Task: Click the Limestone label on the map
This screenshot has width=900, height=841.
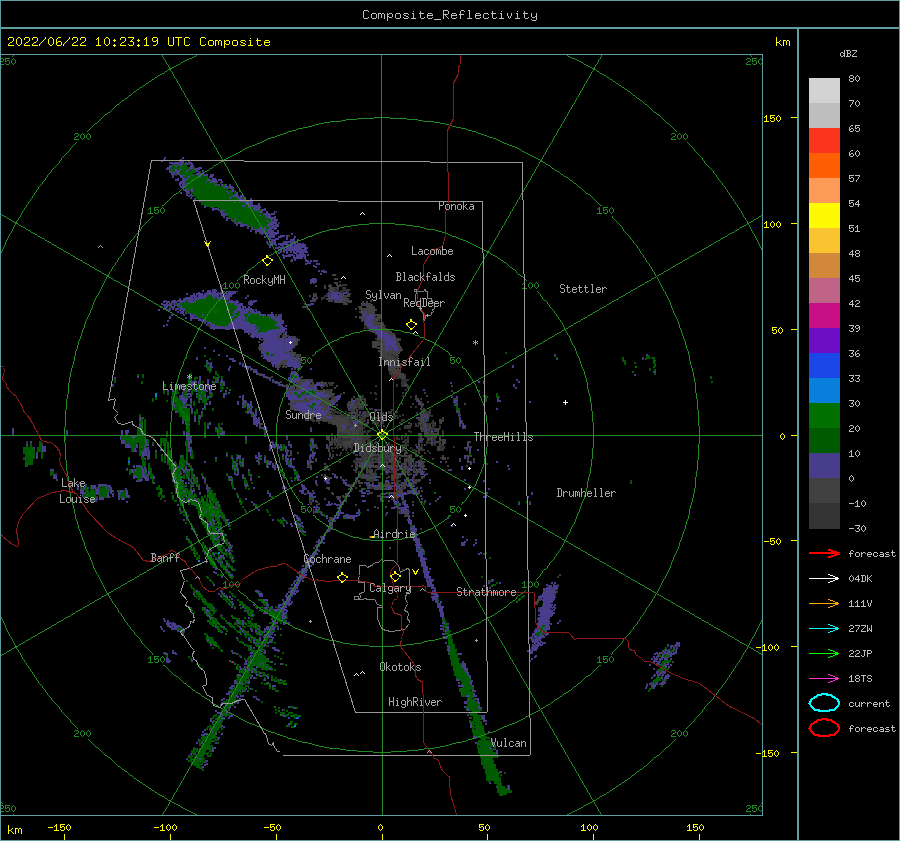Action: point(189,386)
